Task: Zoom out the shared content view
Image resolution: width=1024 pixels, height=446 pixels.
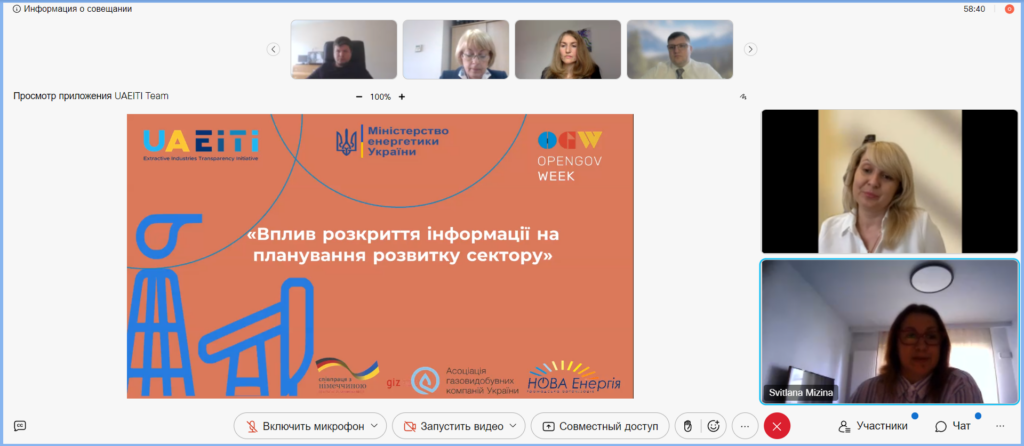Action: (x=359, y=97)
